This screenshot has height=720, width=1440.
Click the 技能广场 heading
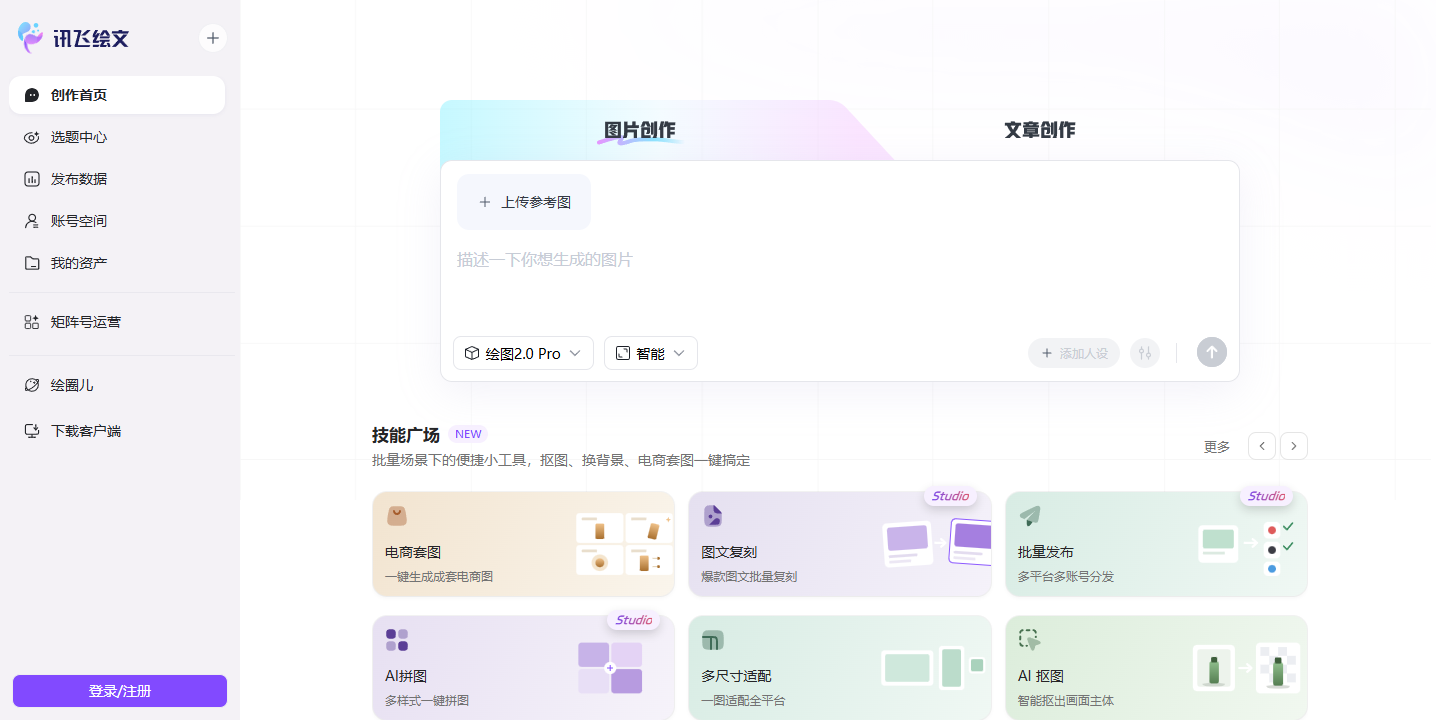[x=406, y=435]
